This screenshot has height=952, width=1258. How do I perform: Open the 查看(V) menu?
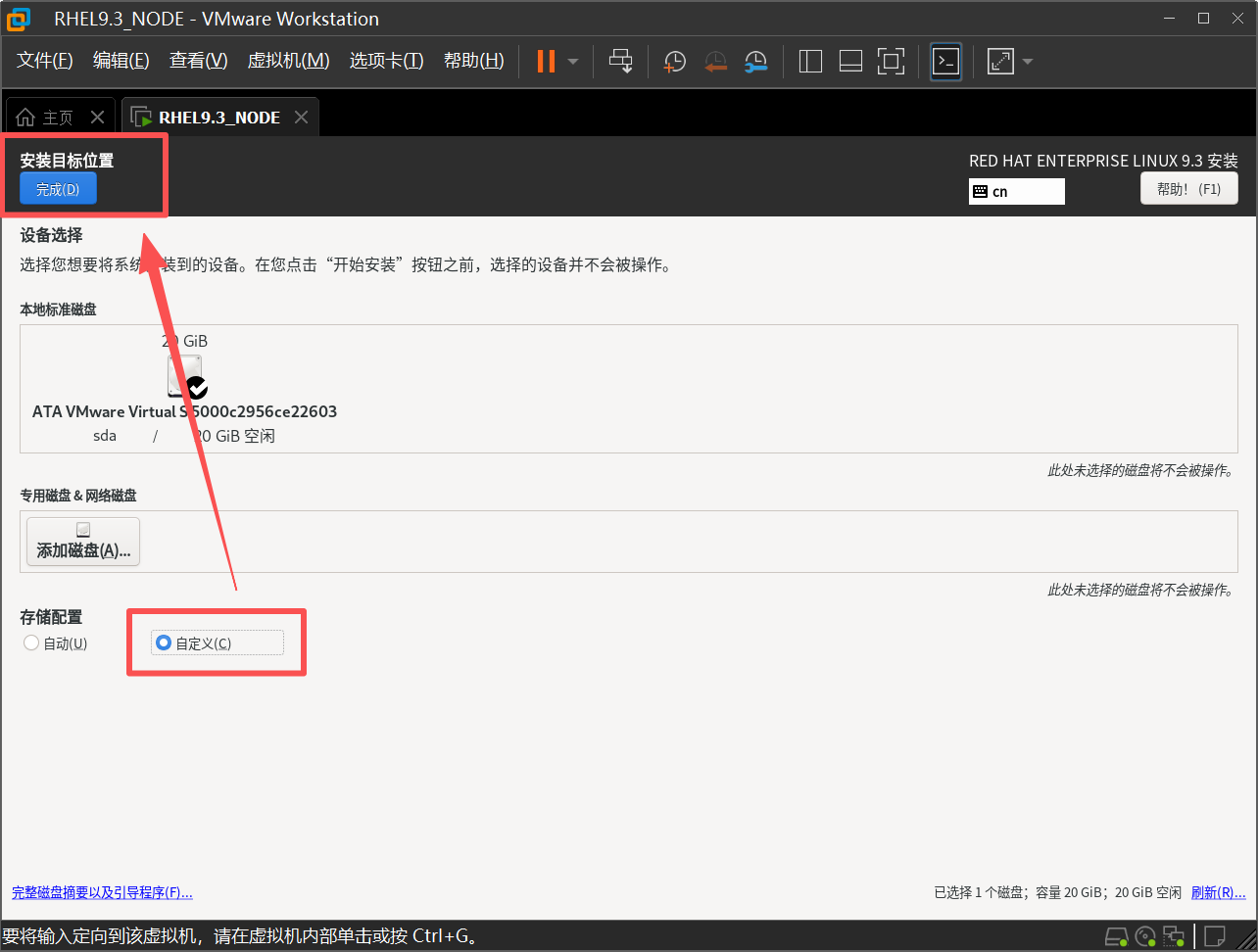[x=198, y=61]
